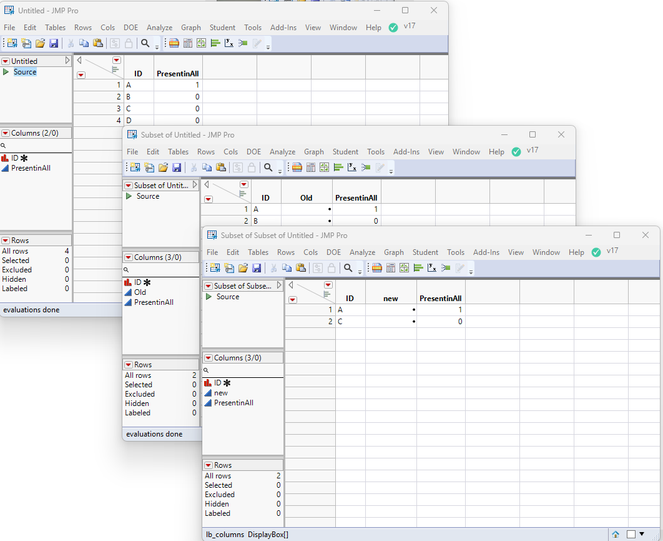
Task: Click Save icon in Subset of Untitled window toolbar
Action: tap(176, 168)
